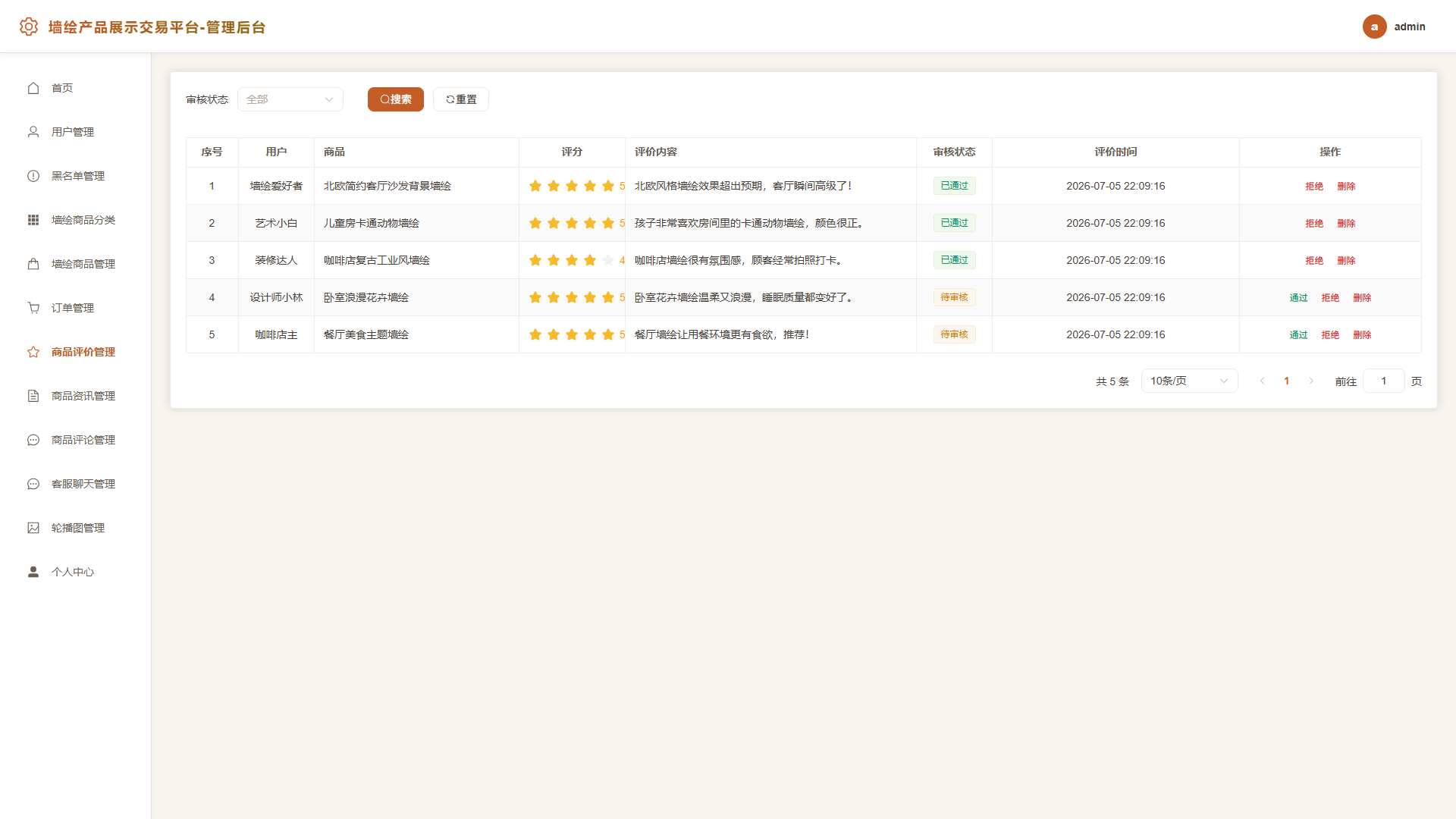Click the chat icon beside 客服聊天管理
Screen dimensions: 1456x819
point(33,484)
